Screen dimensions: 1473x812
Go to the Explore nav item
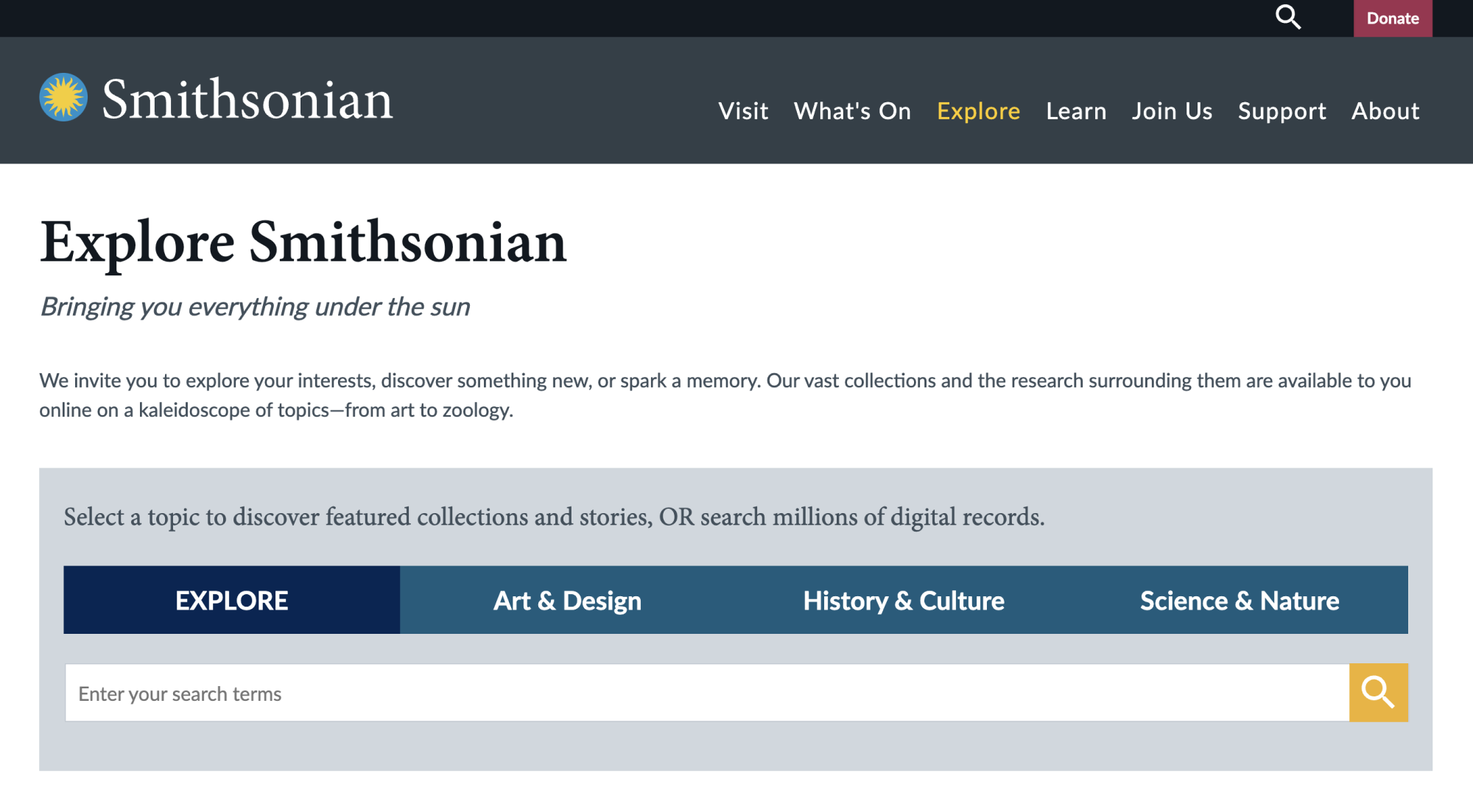click(978, 111)
